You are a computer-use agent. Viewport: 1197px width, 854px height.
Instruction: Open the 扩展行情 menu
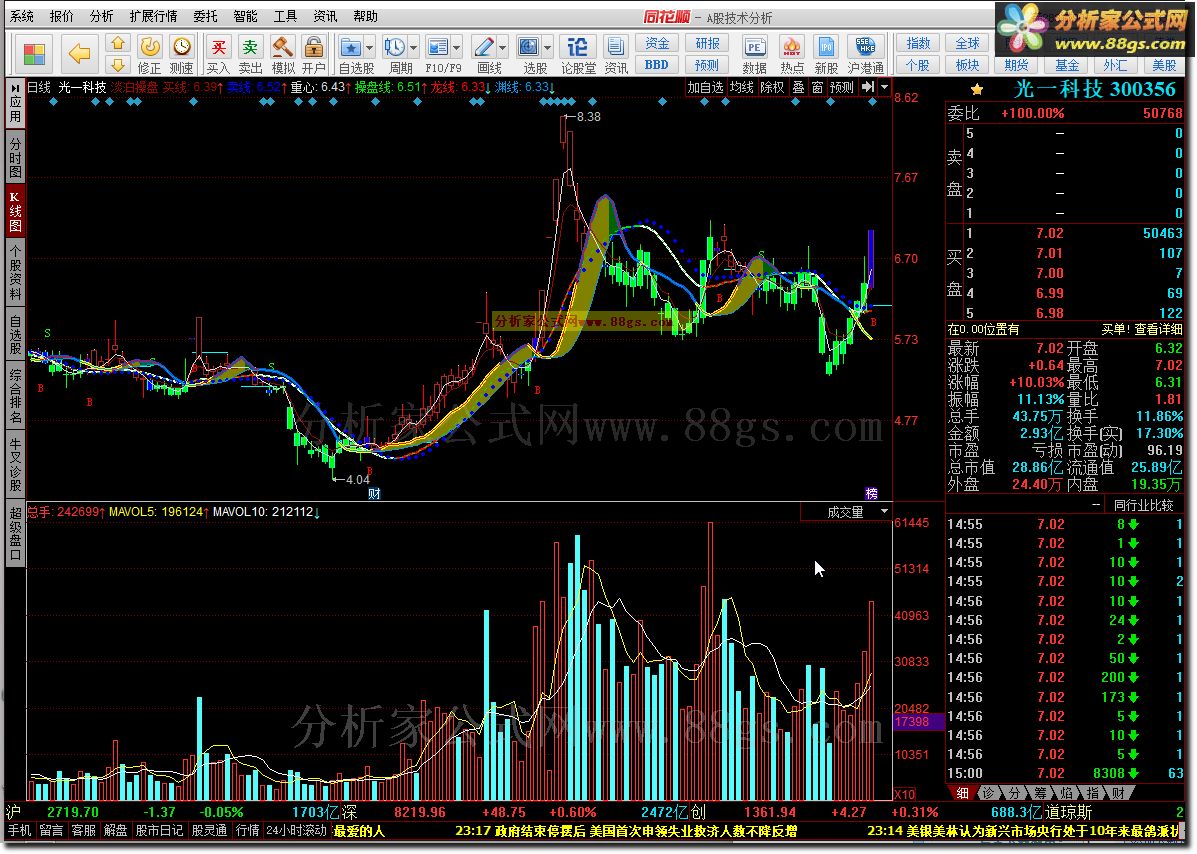click(x=153, y=16)
